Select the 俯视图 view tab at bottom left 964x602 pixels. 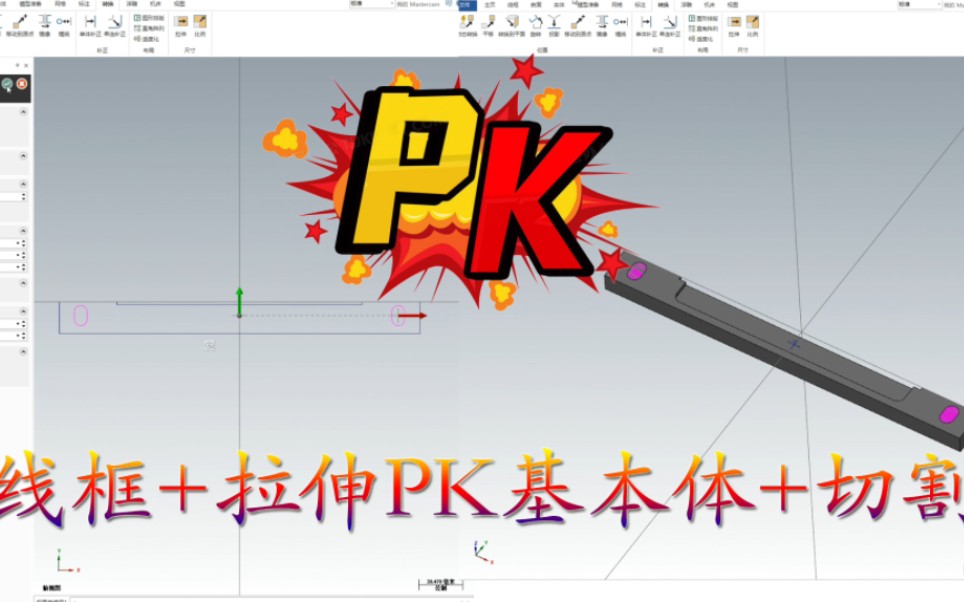52,587
